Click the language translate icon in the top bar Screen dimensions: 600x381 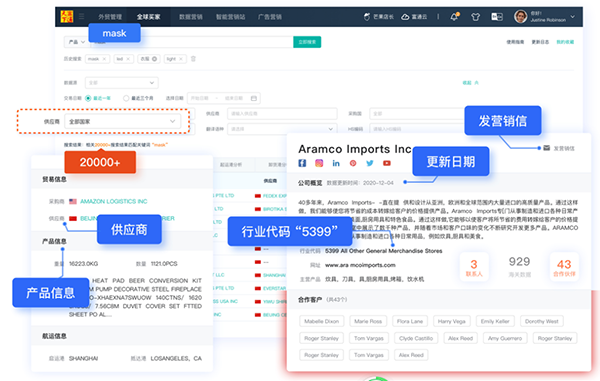coord(497,17)
